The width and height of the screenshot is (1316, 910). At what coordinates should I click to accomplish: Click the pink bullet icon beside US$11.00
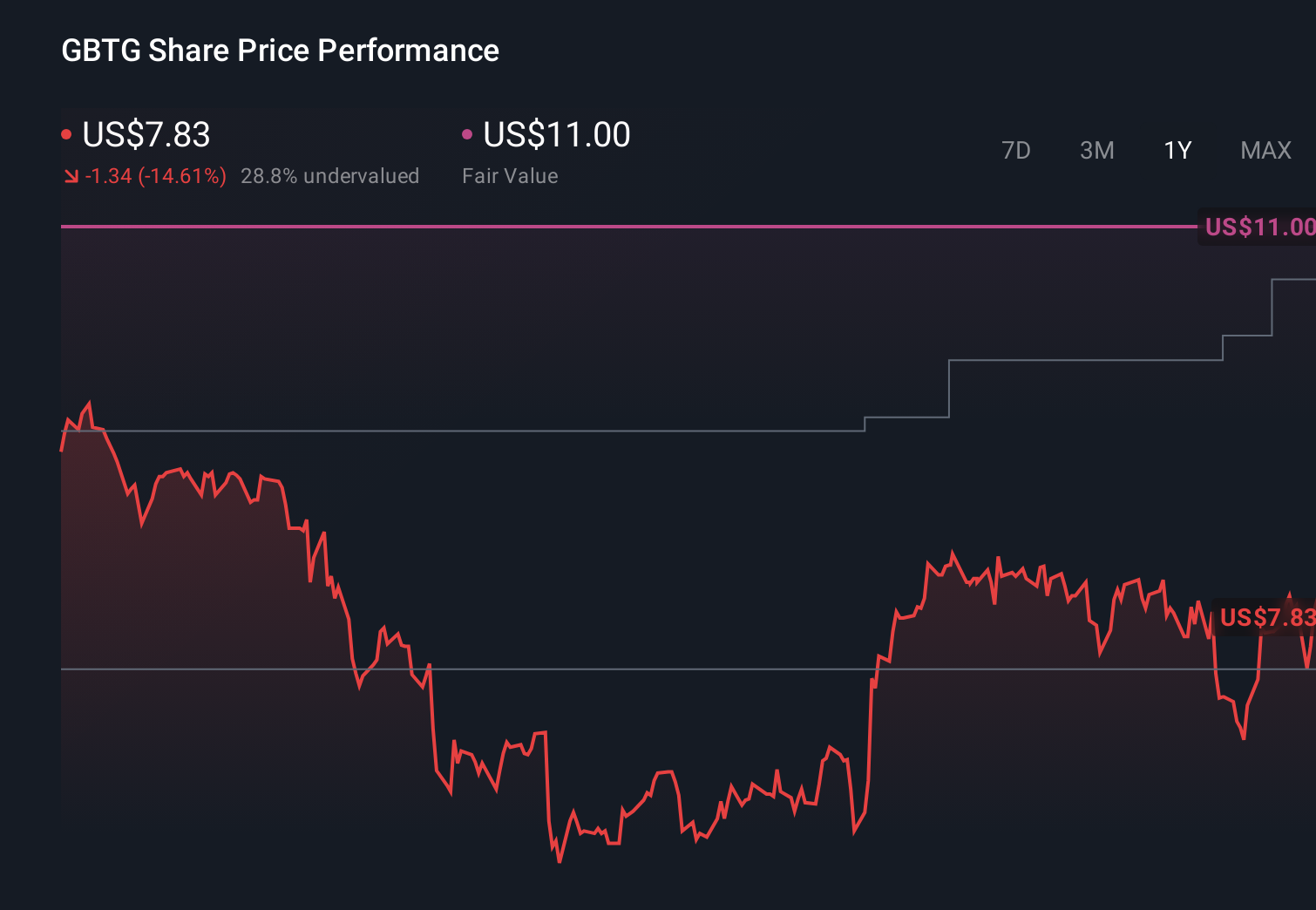tap(468, 133)
